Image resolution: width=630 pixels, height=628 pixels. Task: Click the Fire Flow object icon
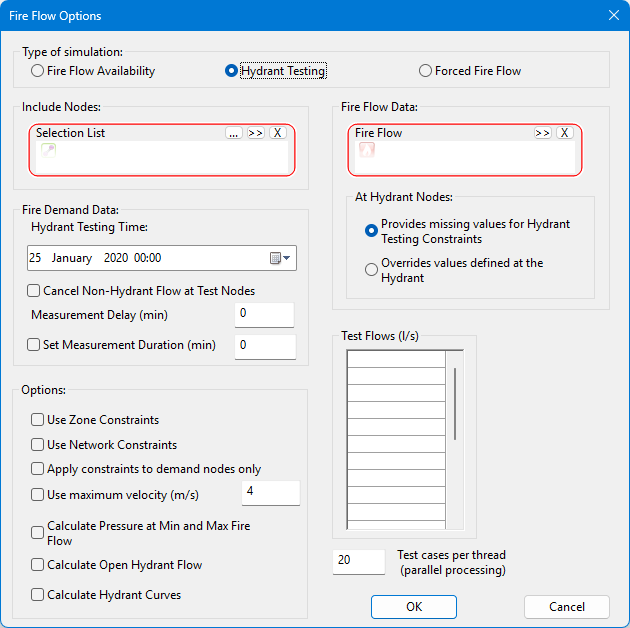click(x=366, y=151)
